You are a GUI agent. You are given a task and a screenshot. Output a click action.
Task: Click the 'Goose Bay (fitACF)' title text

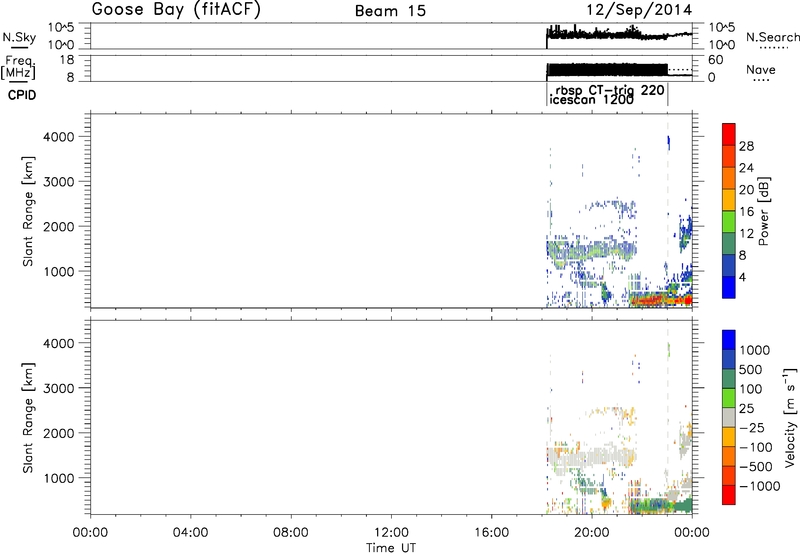[176, 9]
